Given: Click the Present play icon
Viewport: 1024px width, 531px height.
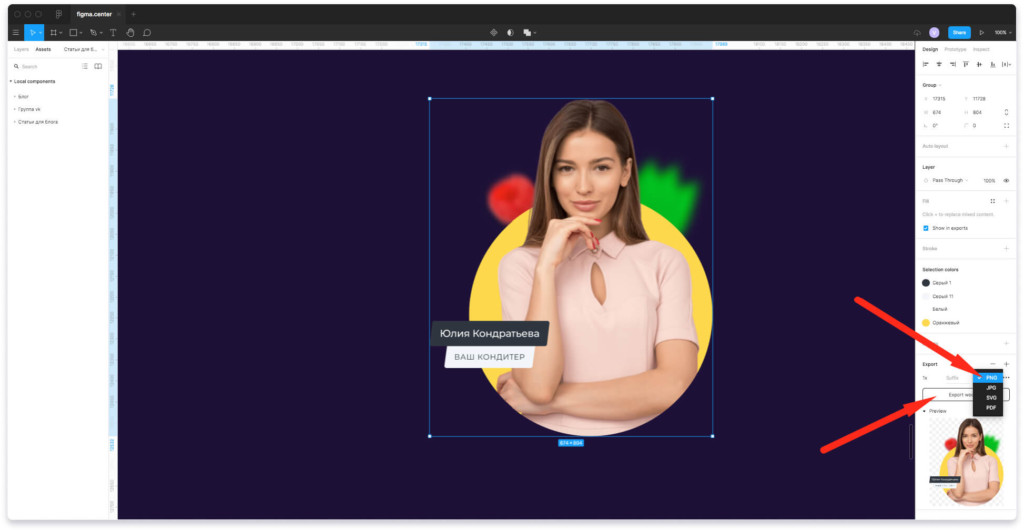Looking at the screenshot, I should tap(981, 32).
